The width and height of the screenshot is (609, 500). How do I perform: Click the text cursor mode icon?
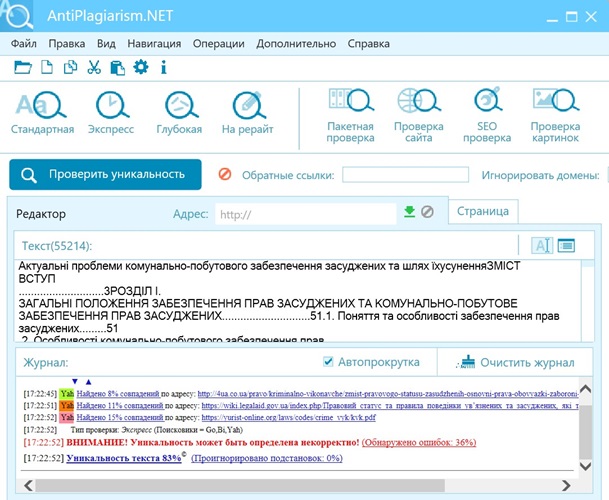tap(542, 245)
